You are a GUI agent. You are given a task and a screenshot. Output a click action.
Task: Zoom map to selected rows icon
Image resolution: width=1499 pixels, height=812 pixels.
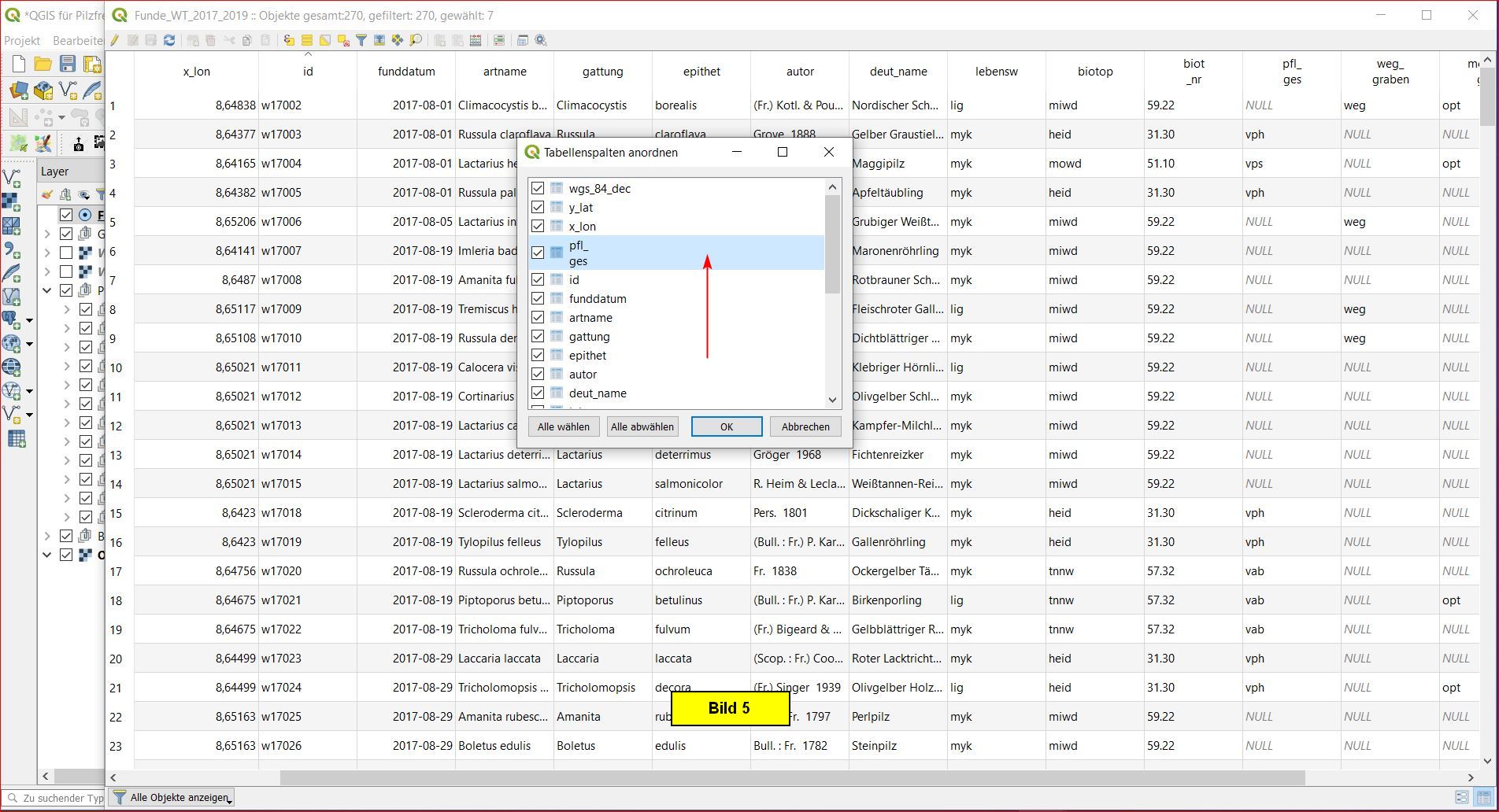pos(416,40)
